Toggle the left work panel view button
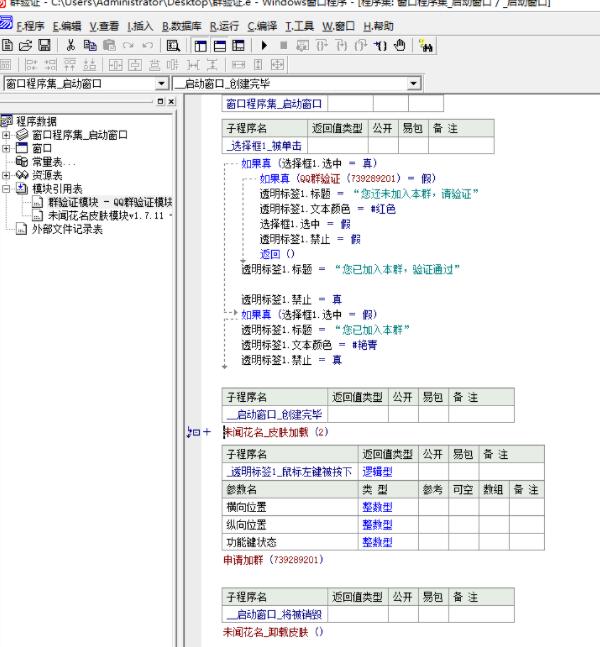 coord(201,45)
